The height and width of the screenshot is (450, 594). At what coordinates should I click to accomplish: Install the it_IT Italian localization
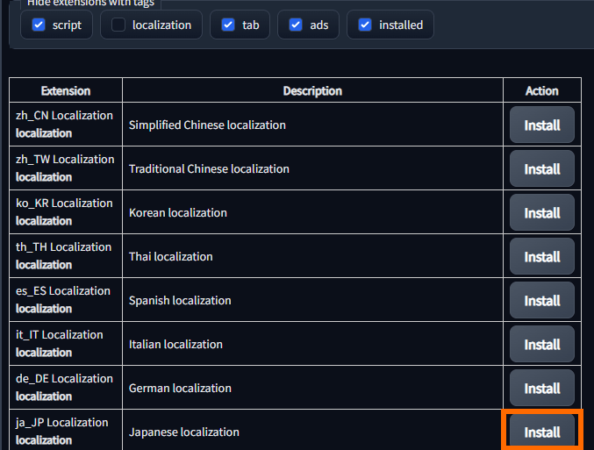click(x=542, y=344)
